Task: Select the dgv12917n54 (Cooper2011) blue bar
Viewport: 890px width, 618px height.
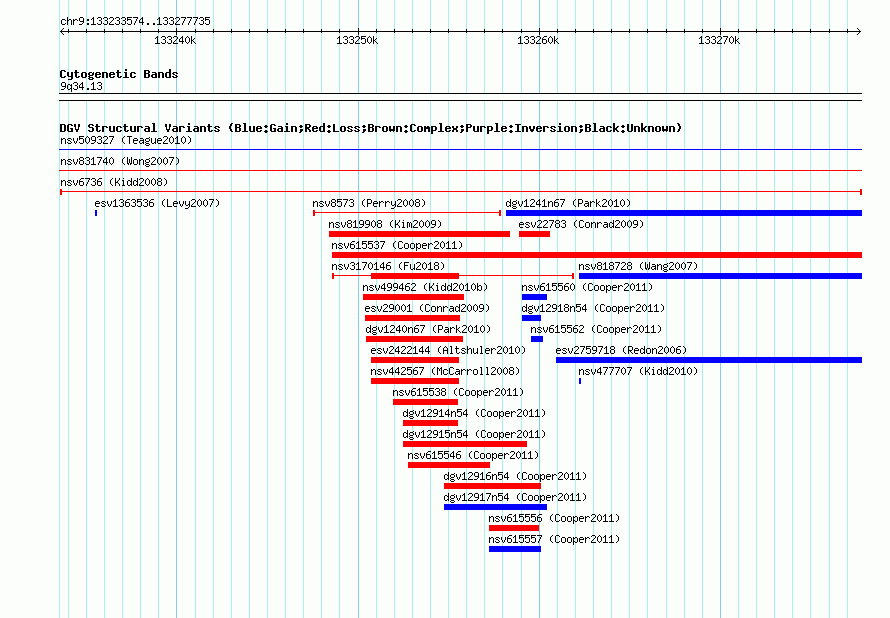Action: pyautogui.click(x=496, y=507)
